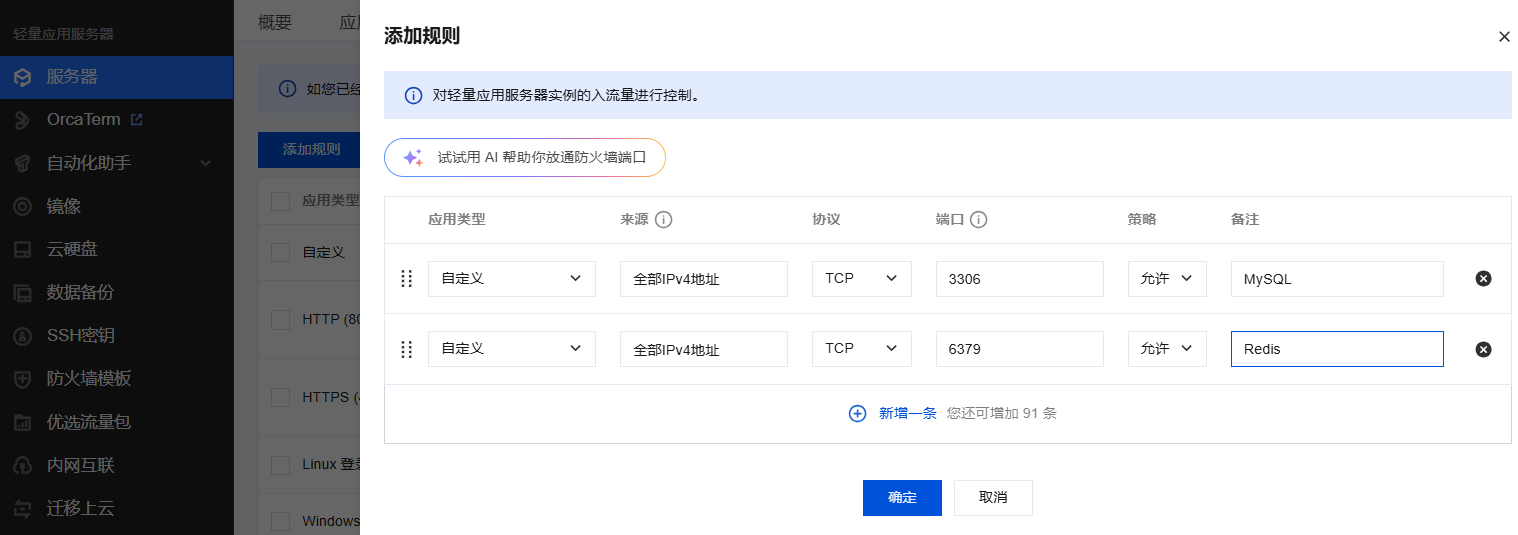Remove the MySQL rule row
This screenshot has height=535, width=1518.
coord(1483,279)
